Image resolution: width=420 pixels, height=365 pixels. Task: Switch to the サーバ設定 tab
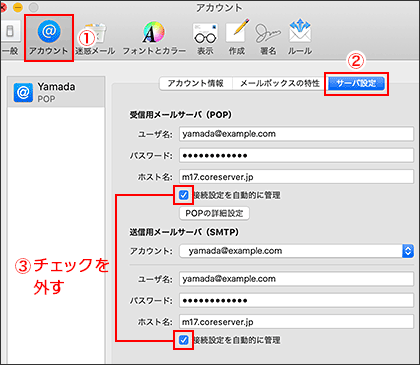[x=356, y=83]
